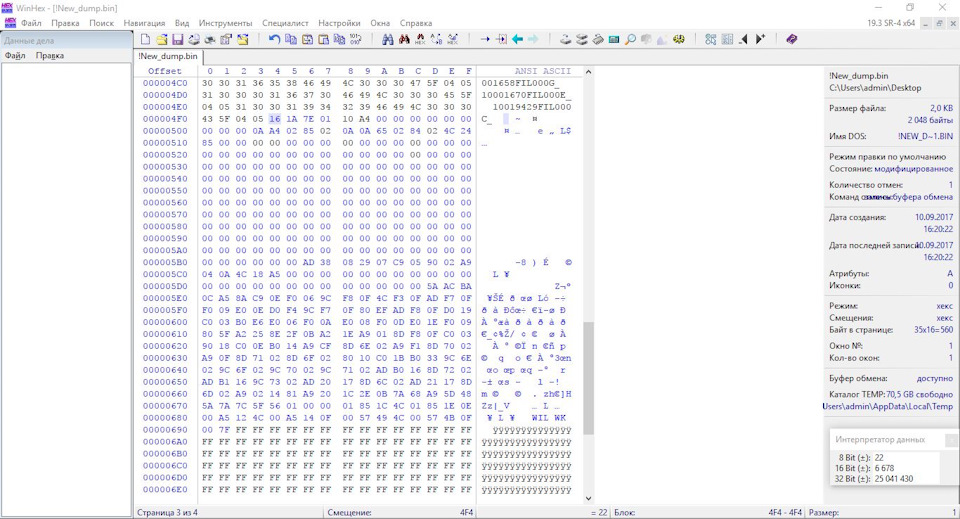Click the Буфер обмена доступно line
Viewport: 960px width, 519px height.
pos(891,378)
